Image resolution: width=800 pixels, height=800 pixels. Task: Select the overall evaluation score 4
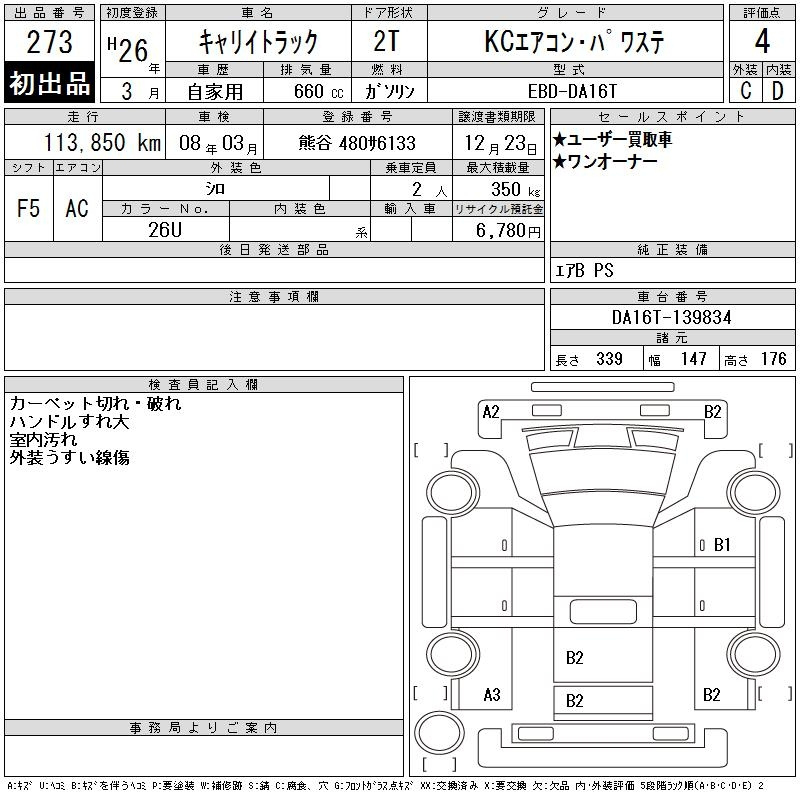click(x=762, y=41)
